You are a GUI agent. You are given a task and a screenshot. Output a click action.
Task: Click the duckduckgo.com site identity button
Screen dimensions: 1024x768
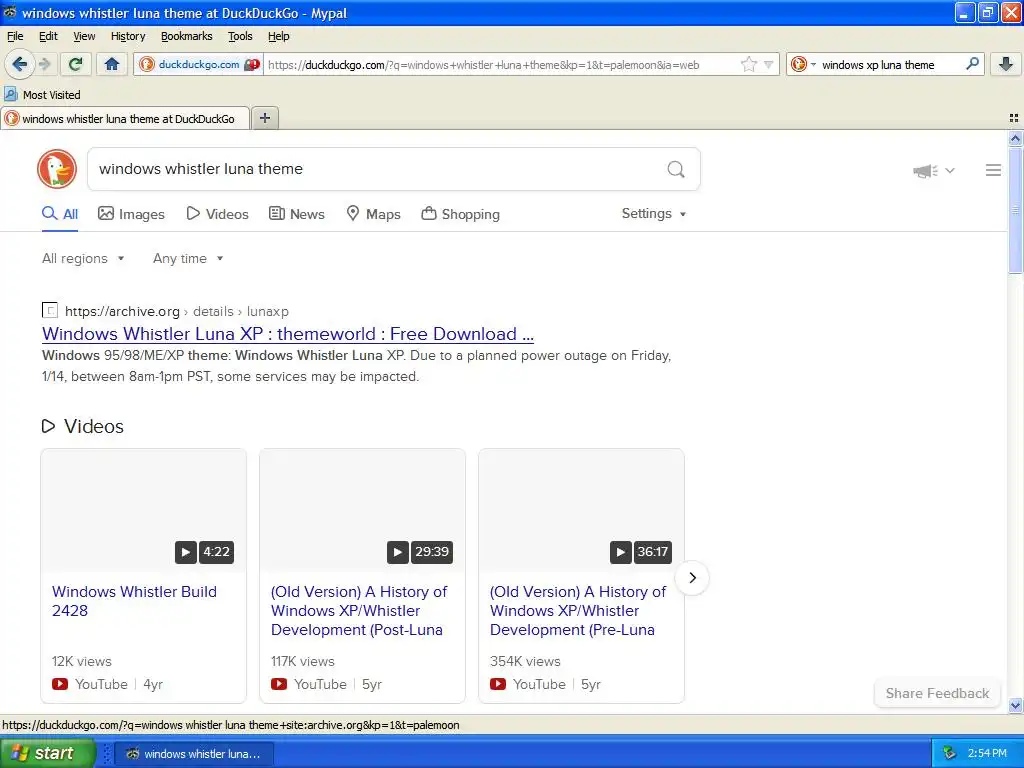pyautogui.click(x=199, y=64)
